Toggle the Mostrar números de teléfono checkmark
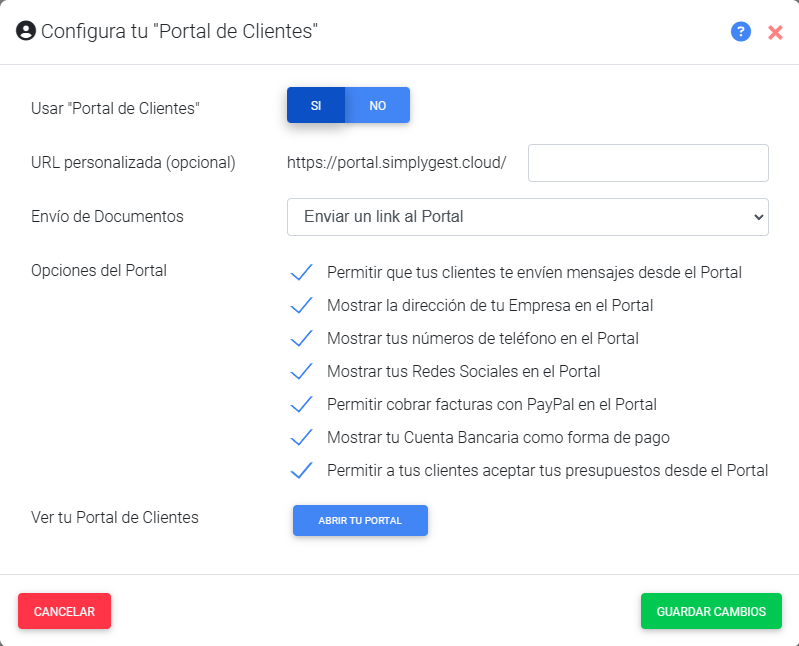Image resolution: width=799 pixels, height=646 pixels. 301,338
